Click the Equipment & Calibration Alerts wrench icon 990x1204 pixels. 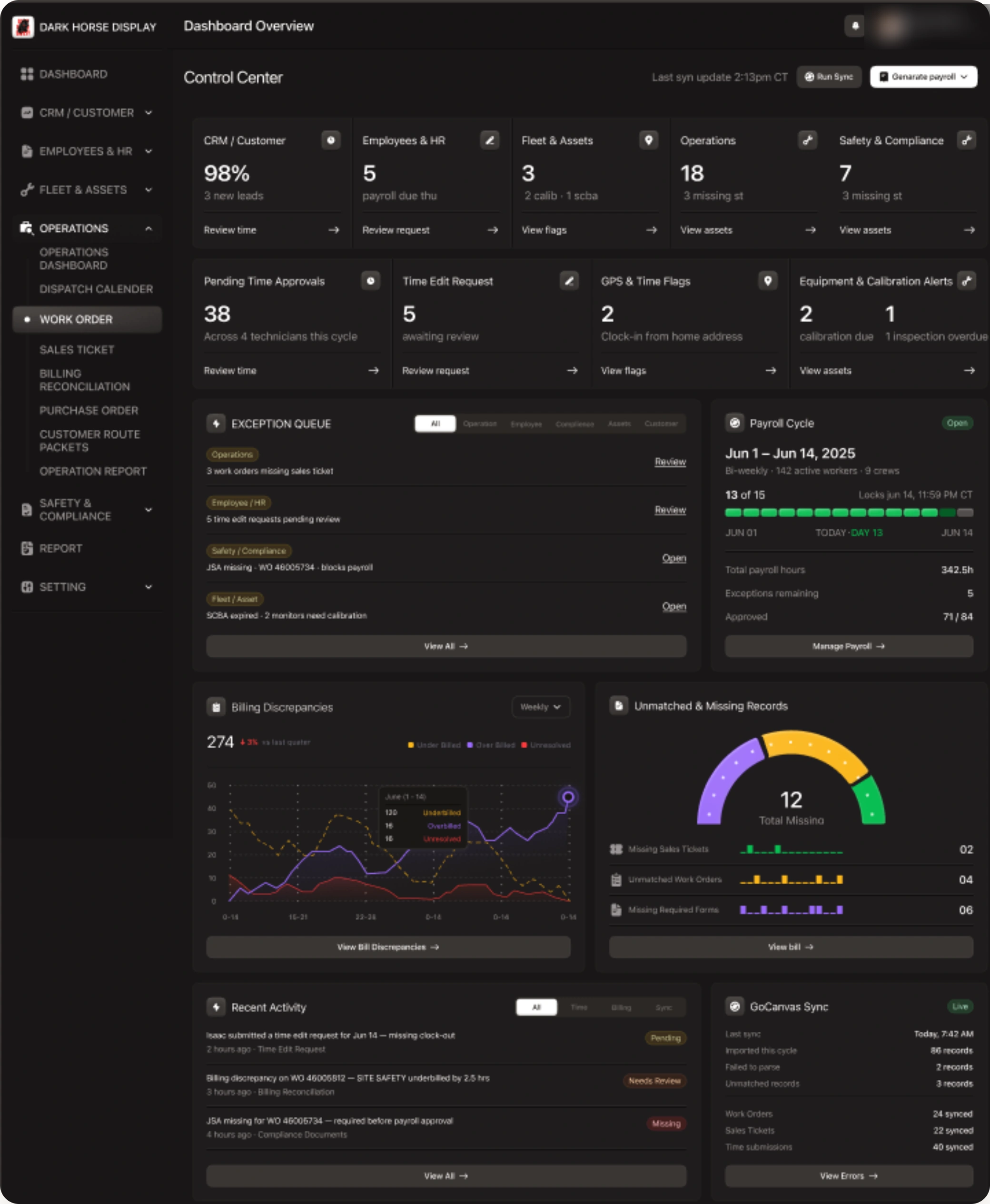(x=967, y=280)
